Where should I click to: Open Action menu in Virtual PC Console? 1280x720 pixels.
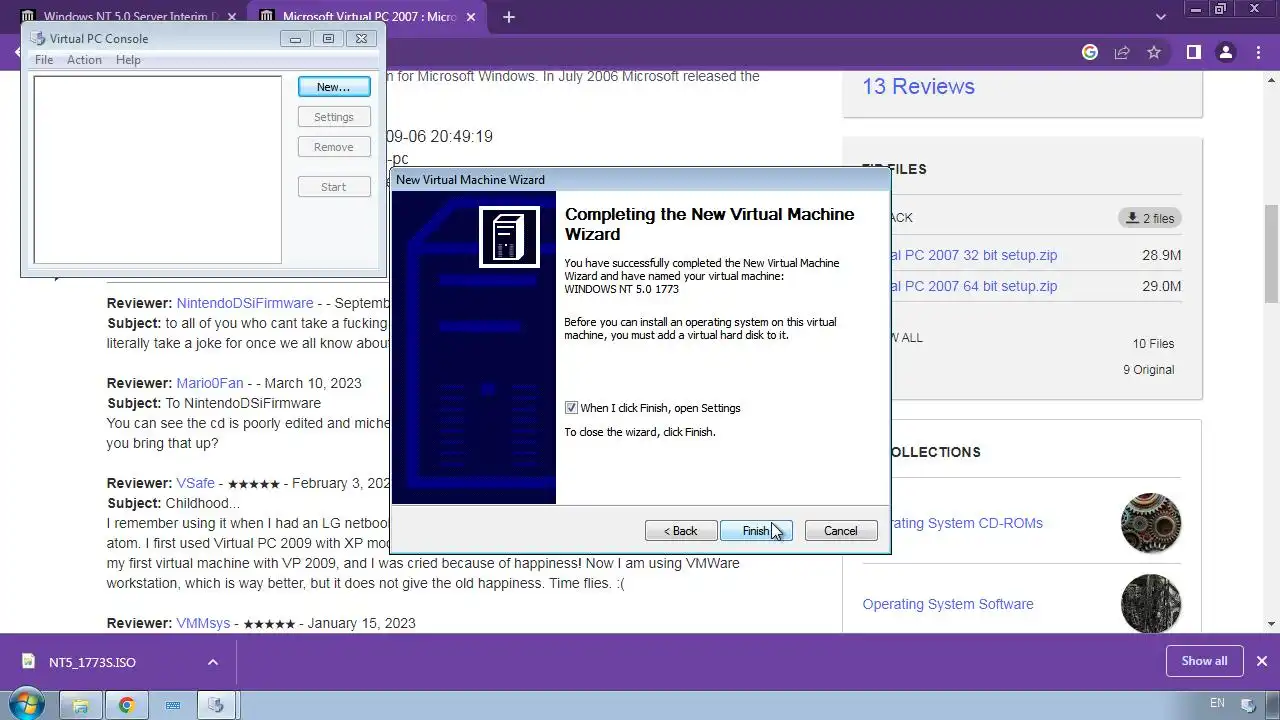(x=84, y=60)
